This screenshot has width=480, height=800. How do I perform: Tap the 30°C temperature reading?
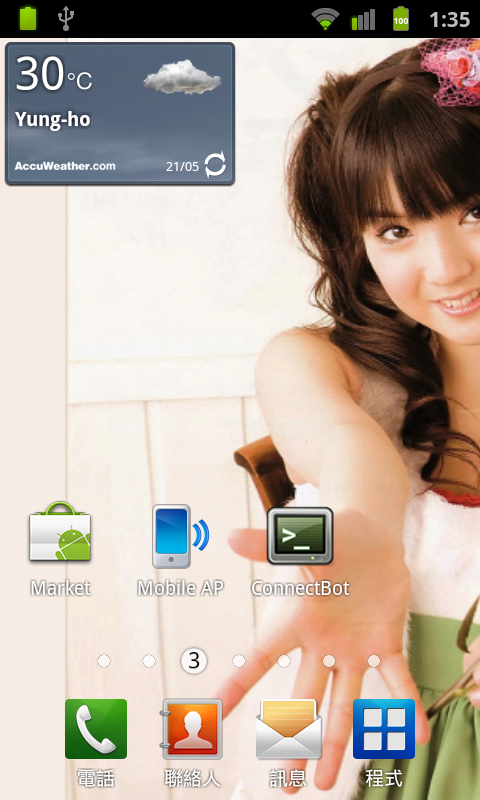pyautogui.click(x=54, y=75)
